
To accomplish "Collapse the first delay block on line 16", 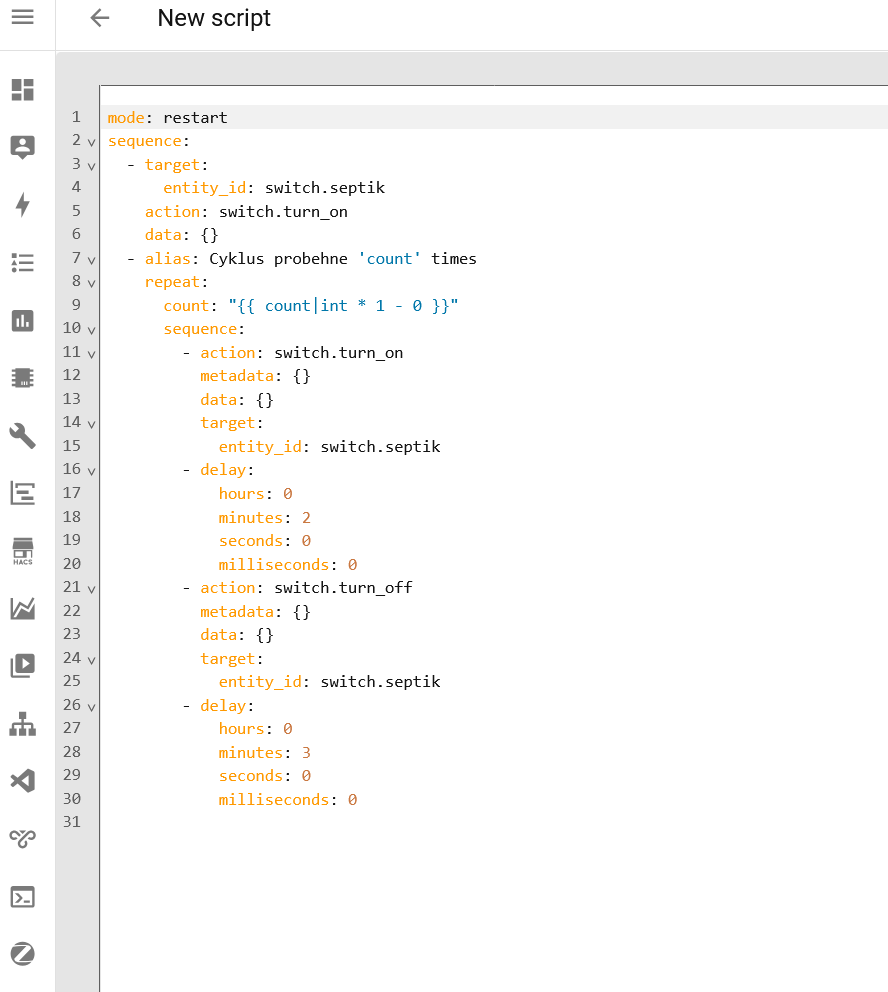I will [x=91, y=471].
